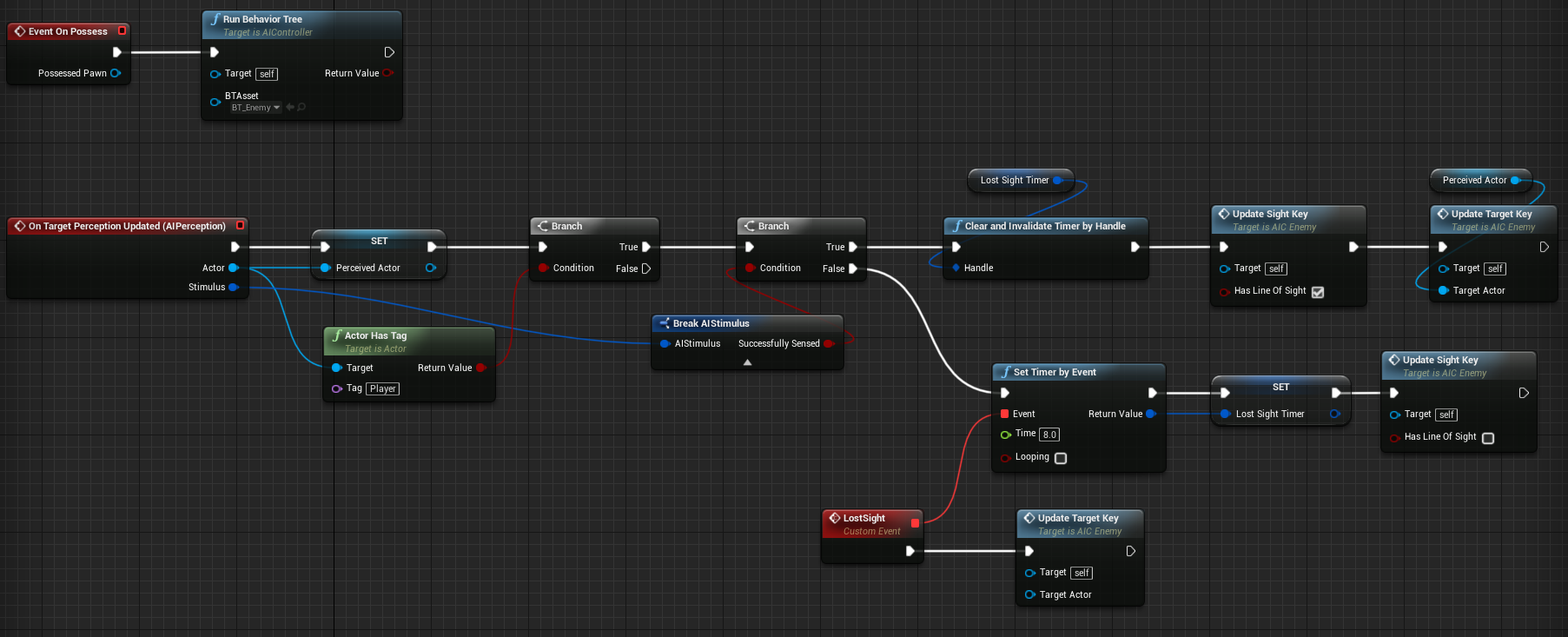The width and height of the screenshot is (1568, 637).
Task: Click the red Event pin on Set Timer by Event
Action: click(x=1005, y=414)
